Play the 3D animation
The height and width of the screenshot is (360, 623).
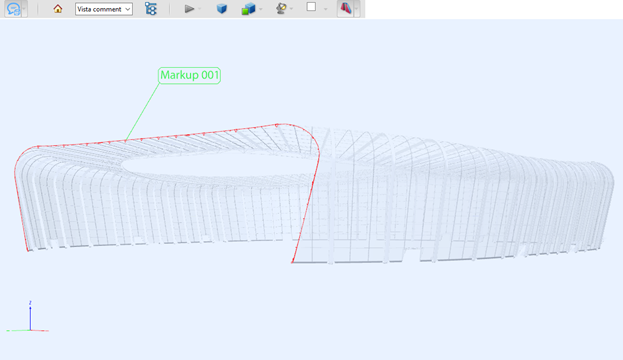point(189,9)
